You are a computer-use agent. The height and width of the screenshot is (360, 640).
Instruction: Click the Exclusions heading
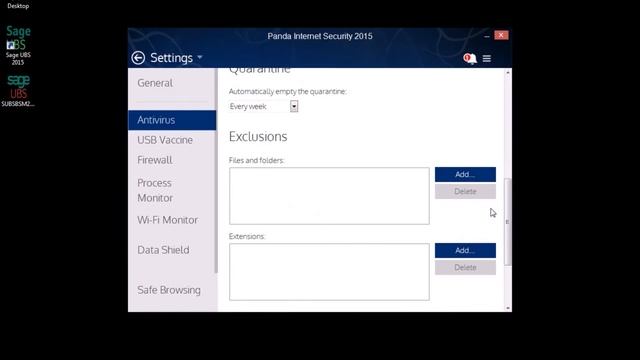click(258, 136)
